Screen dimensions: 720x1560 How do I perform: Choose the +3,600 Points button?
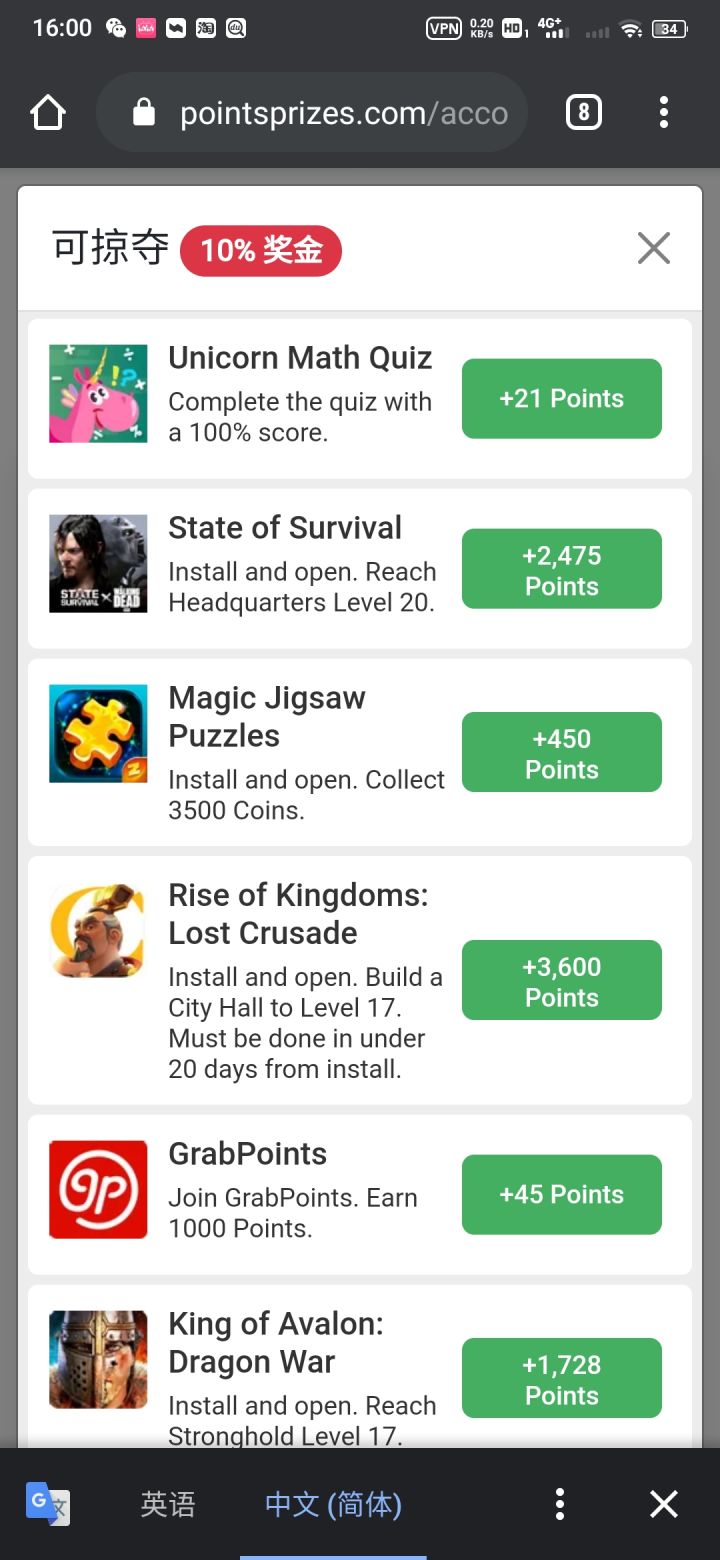[561, 981]
